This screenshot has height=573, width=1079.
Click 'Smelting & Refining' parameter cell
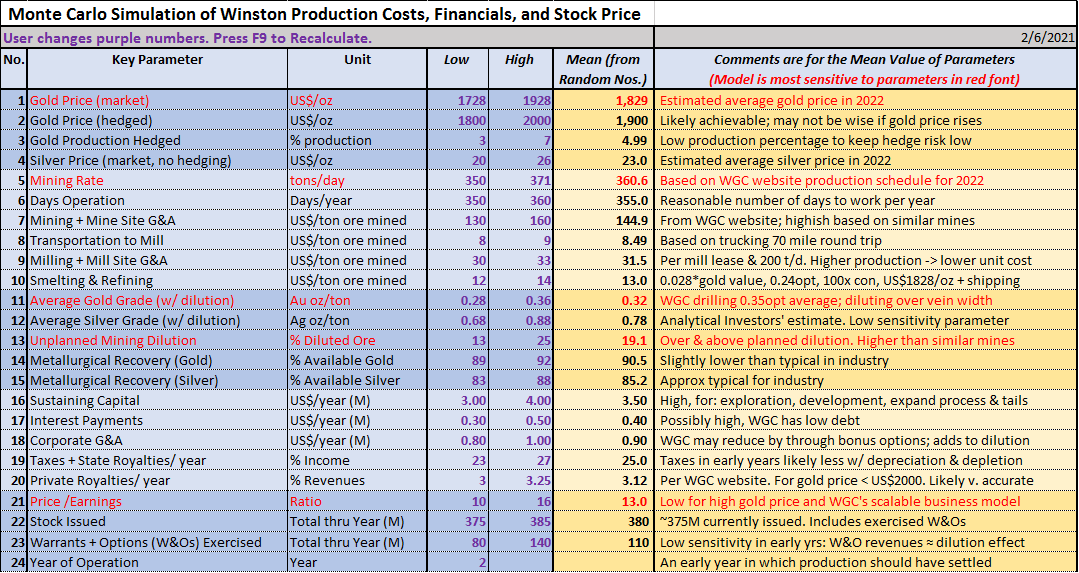pos(157,280)
